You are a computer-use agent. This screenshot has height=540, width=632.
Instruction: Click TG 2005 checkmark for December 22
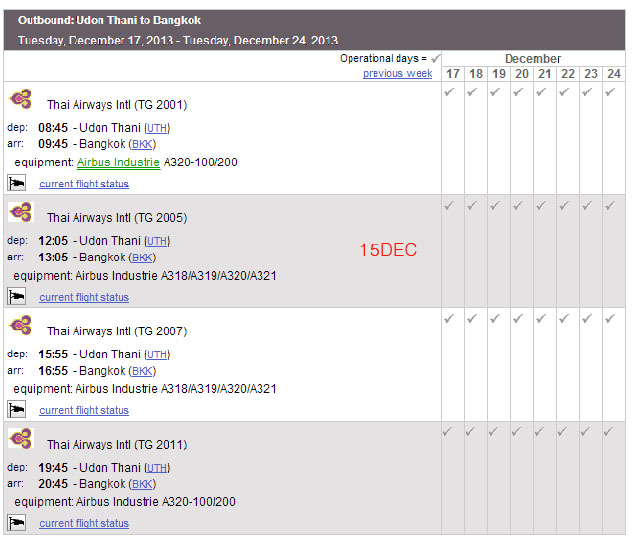coord(564,206)
